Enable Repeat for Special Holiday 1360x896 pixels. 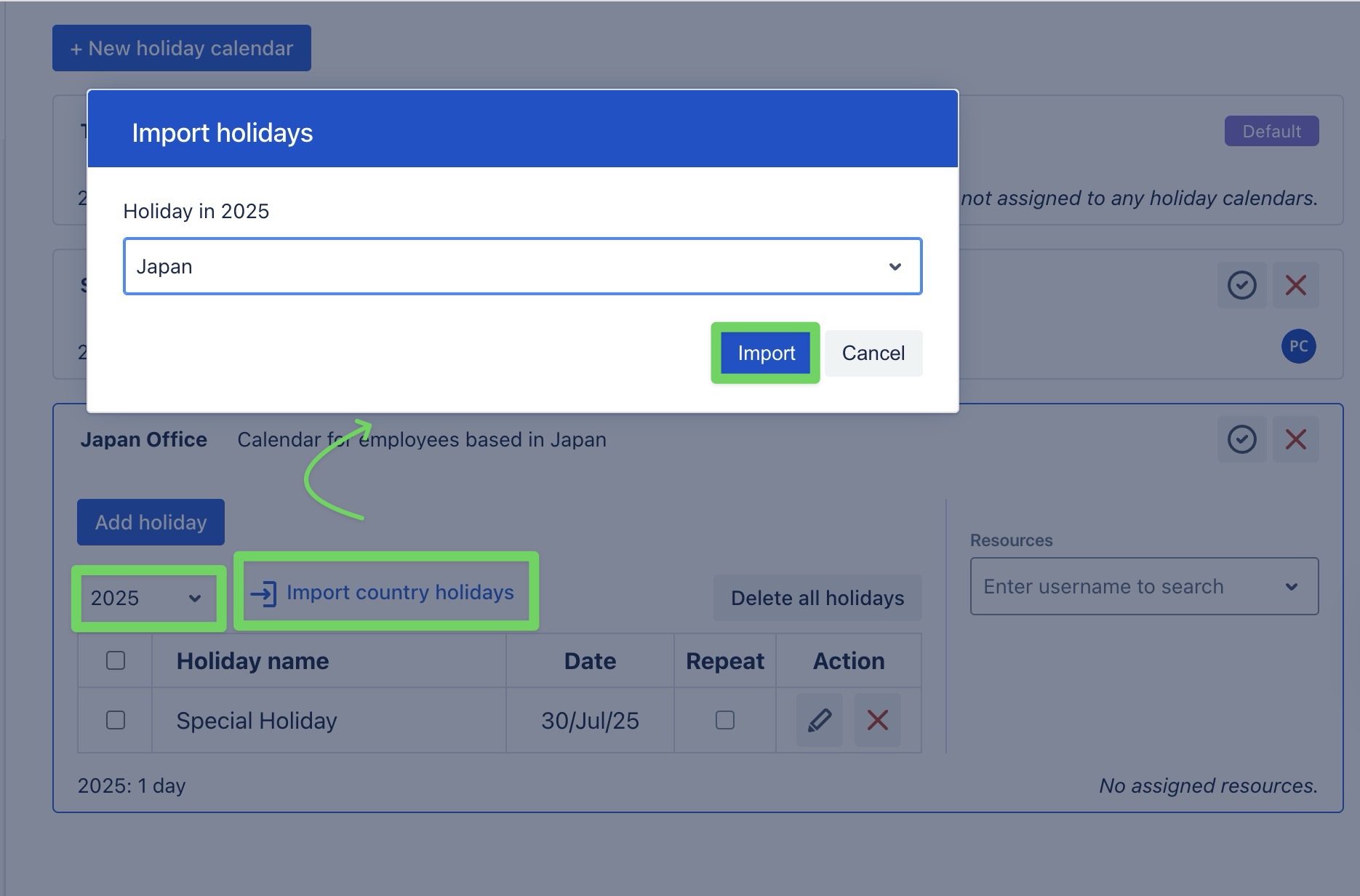coord(724,720)
